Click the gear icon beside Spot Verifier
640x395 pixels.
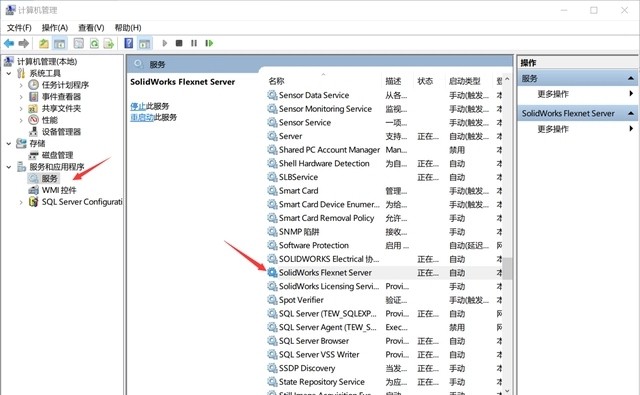[x=272, y=300]
